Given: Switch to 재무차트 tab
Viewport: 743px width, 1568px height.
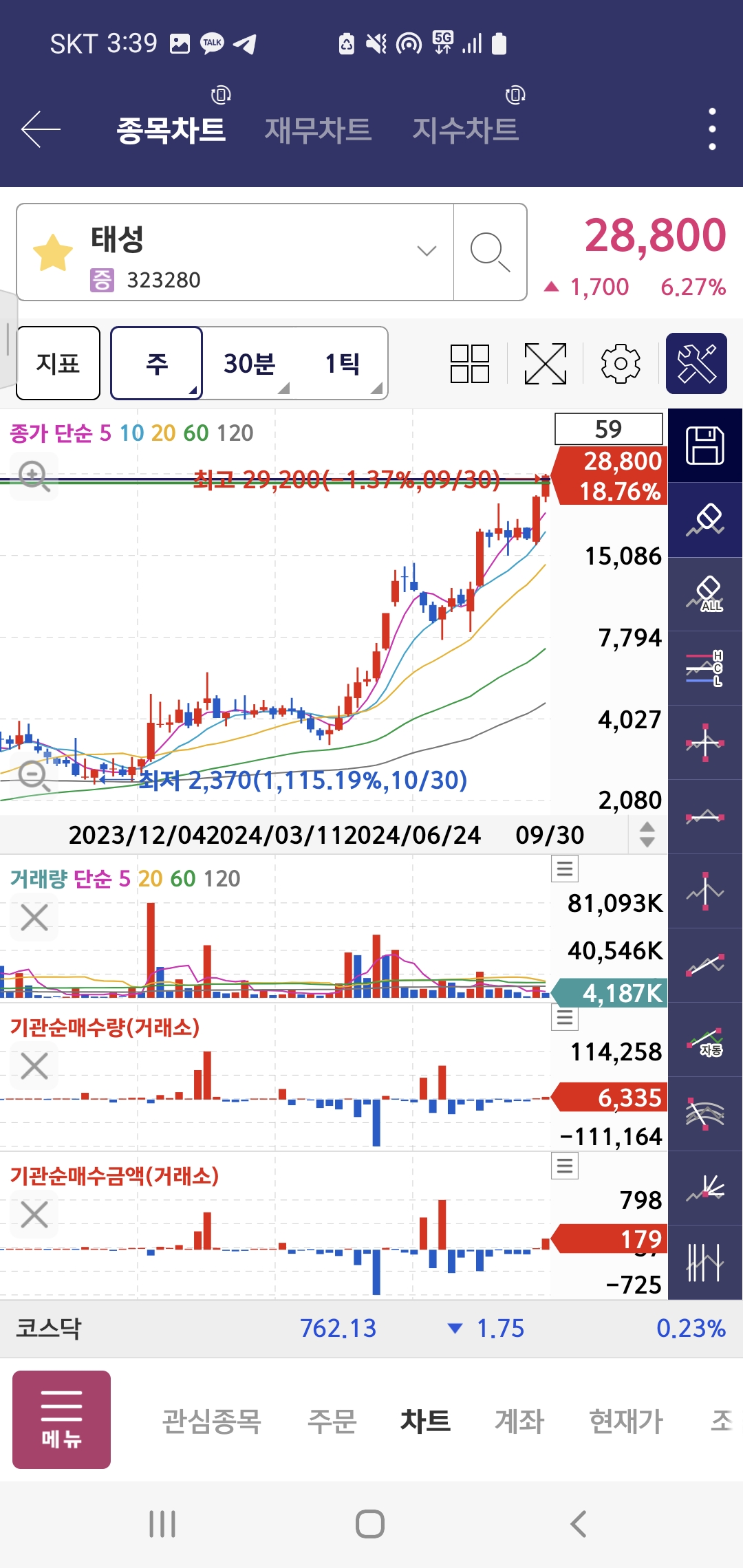Looking at the screenshot, I should 318,129.
